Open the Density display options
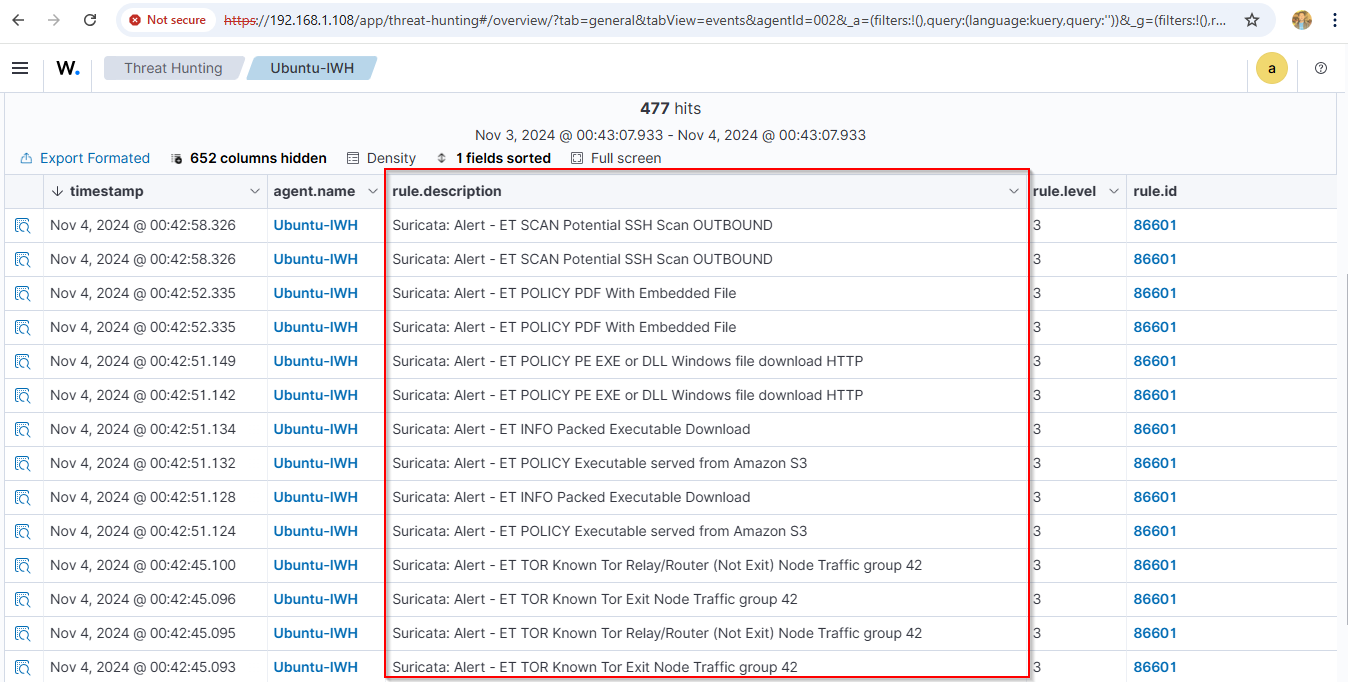Image resolution: width=1348 pixels, height=682 pixels. 381,157
